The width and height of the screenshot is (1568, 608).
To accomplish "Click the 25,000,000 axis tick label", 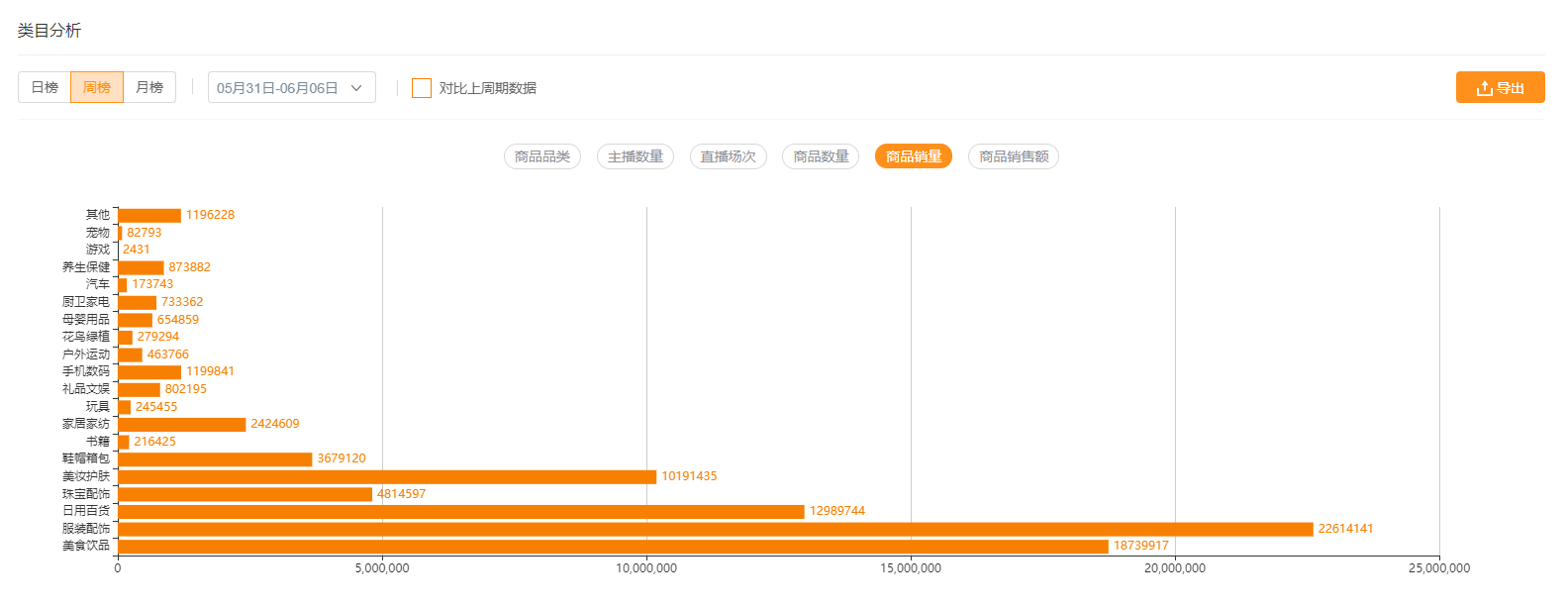I will [x=1439, y=568].
